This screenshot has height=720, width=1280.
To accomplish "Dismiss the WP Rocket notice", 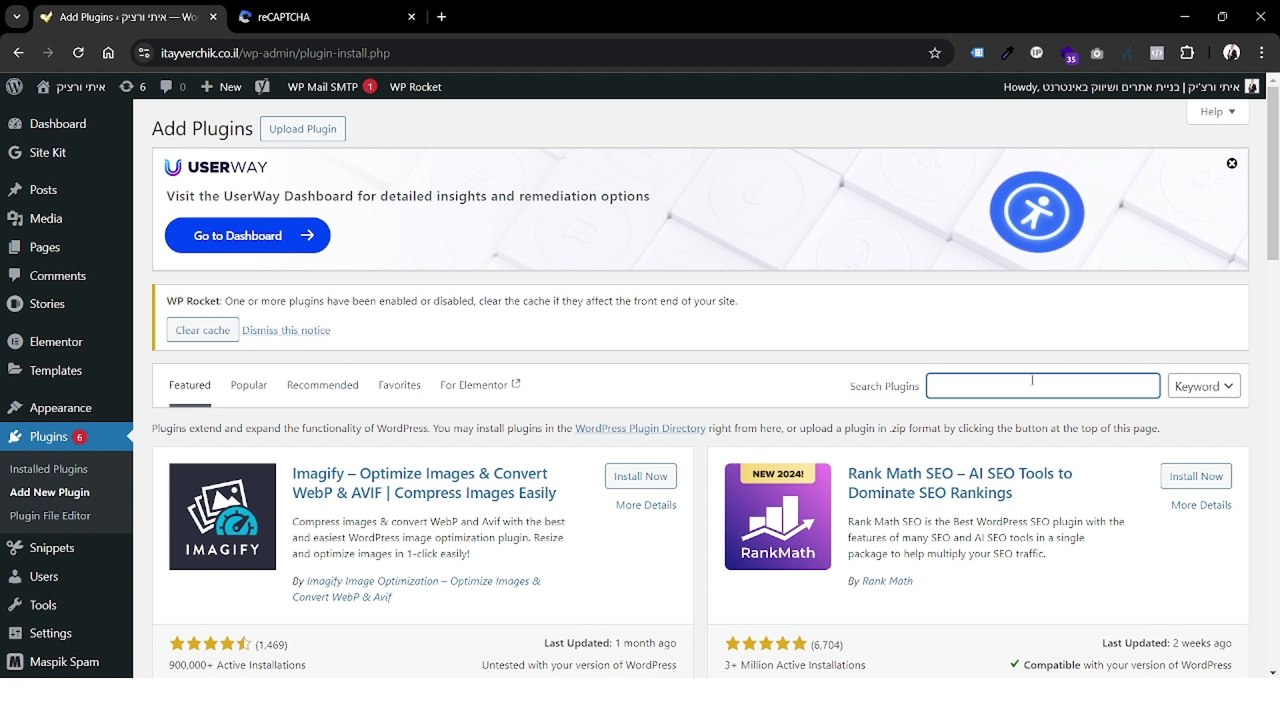I will coord(286,330).
